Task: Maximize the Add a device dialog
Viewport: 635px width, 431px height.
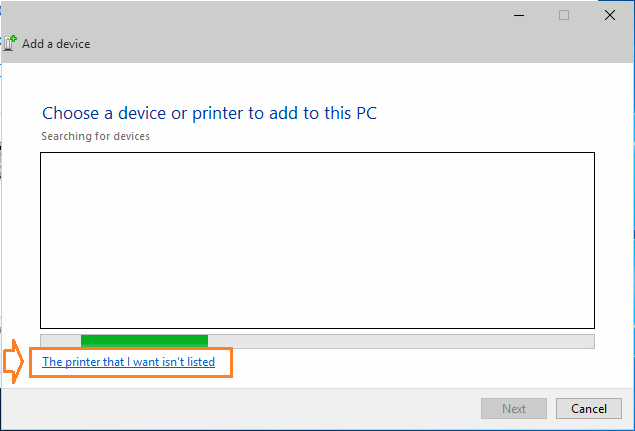Action: (564, 15)
